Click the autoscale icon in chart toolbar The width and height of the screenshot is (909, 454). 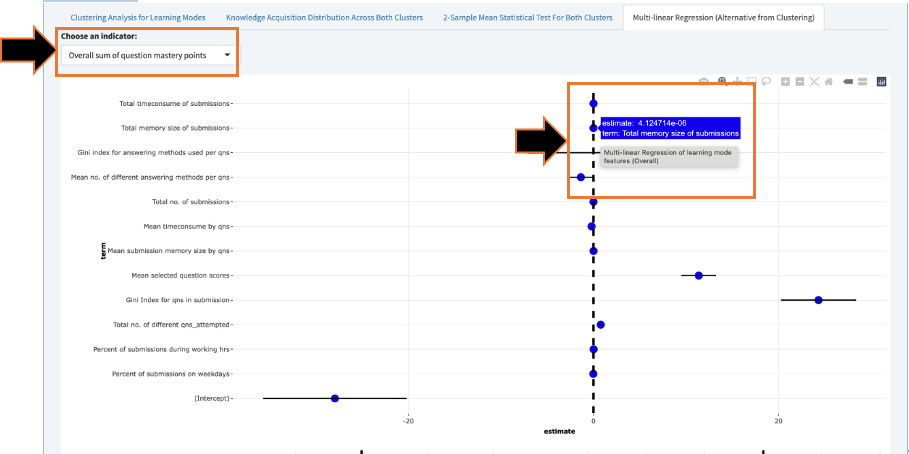point(815,81)
